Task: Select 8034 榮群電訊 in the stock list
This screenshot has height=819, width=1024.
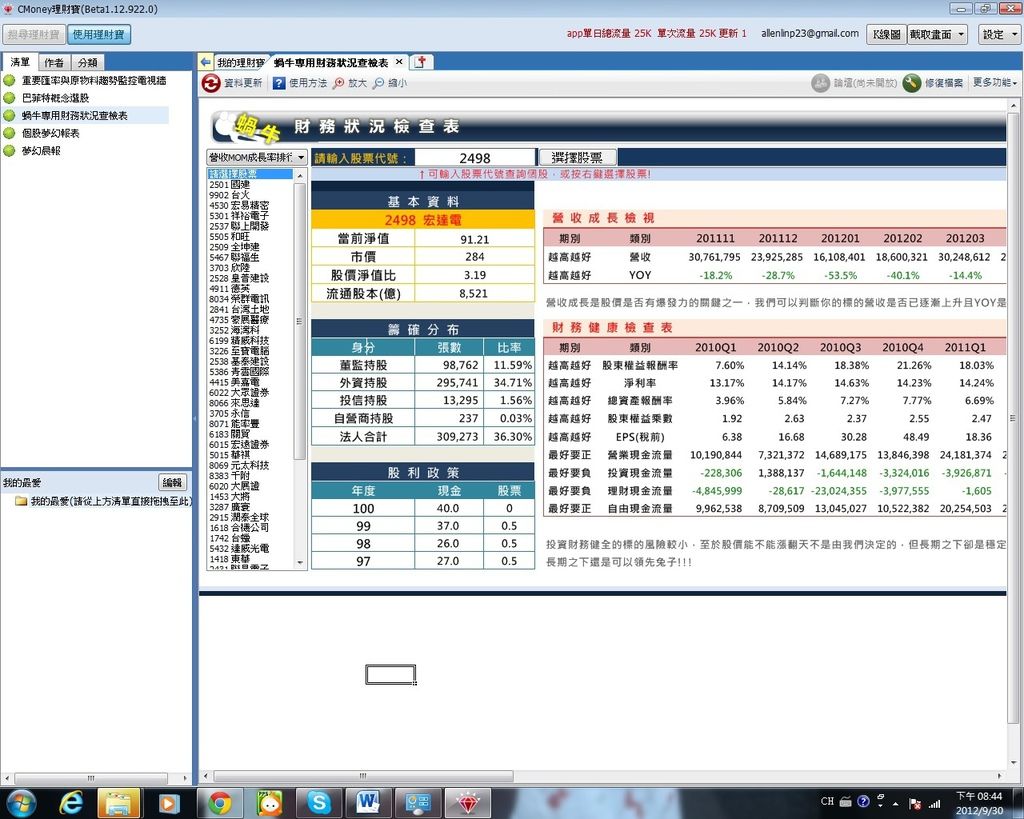Action: point(239,299)
